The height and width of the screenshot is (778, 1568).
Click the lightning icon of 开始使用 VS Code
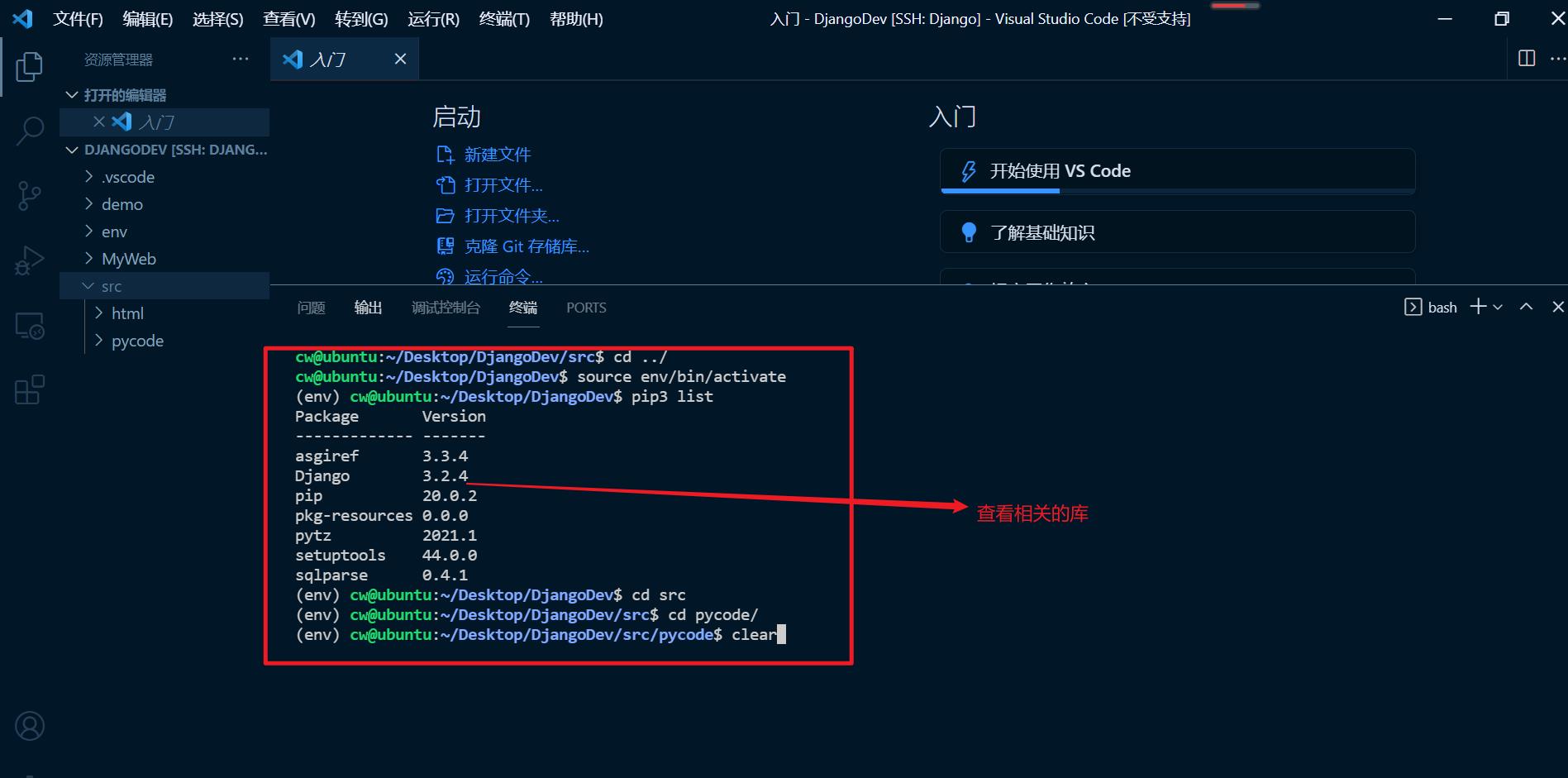point(969,171)
